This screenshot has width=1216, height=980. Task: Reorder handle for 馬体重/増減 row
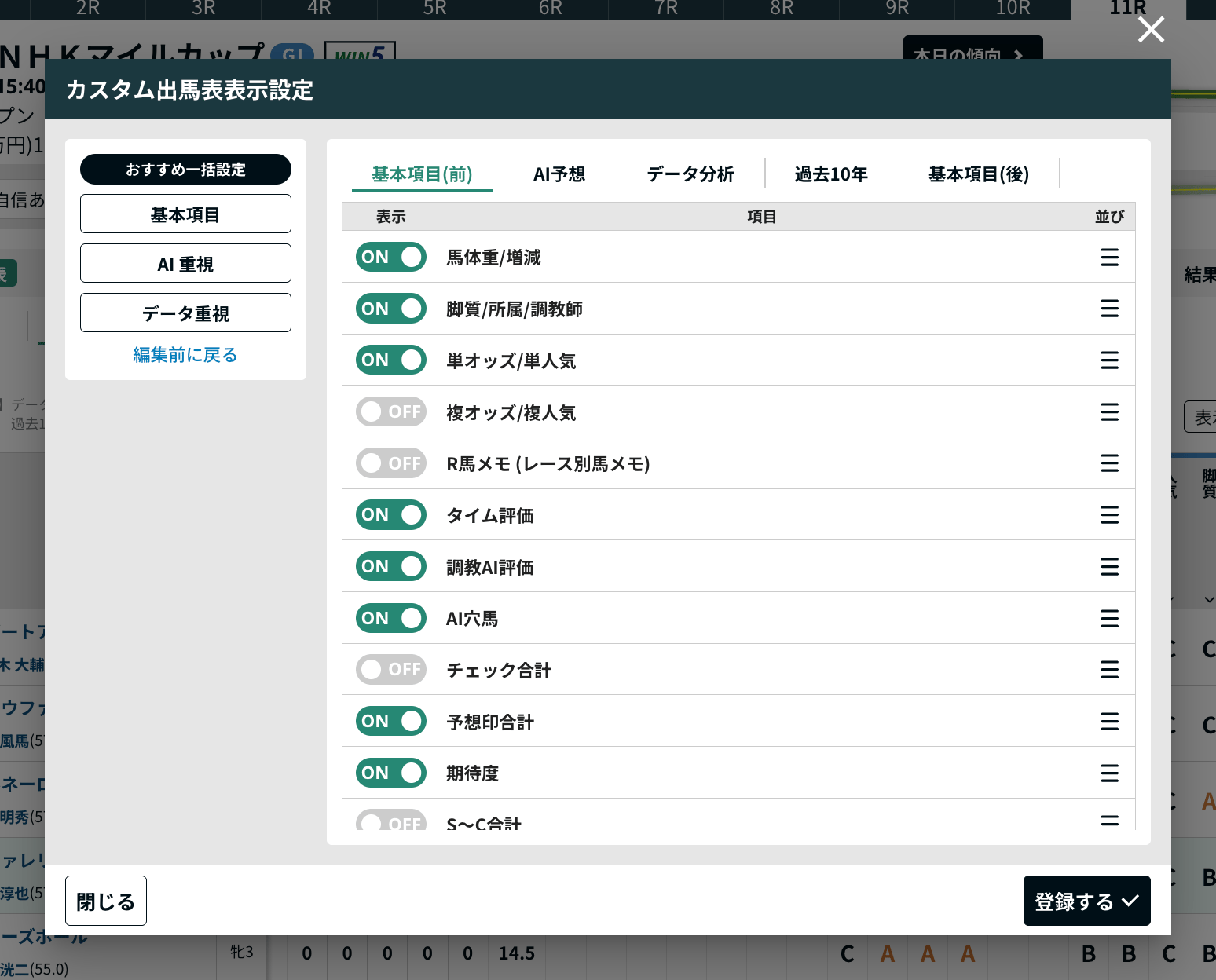pyautogui.click(x=1109, y=257)
